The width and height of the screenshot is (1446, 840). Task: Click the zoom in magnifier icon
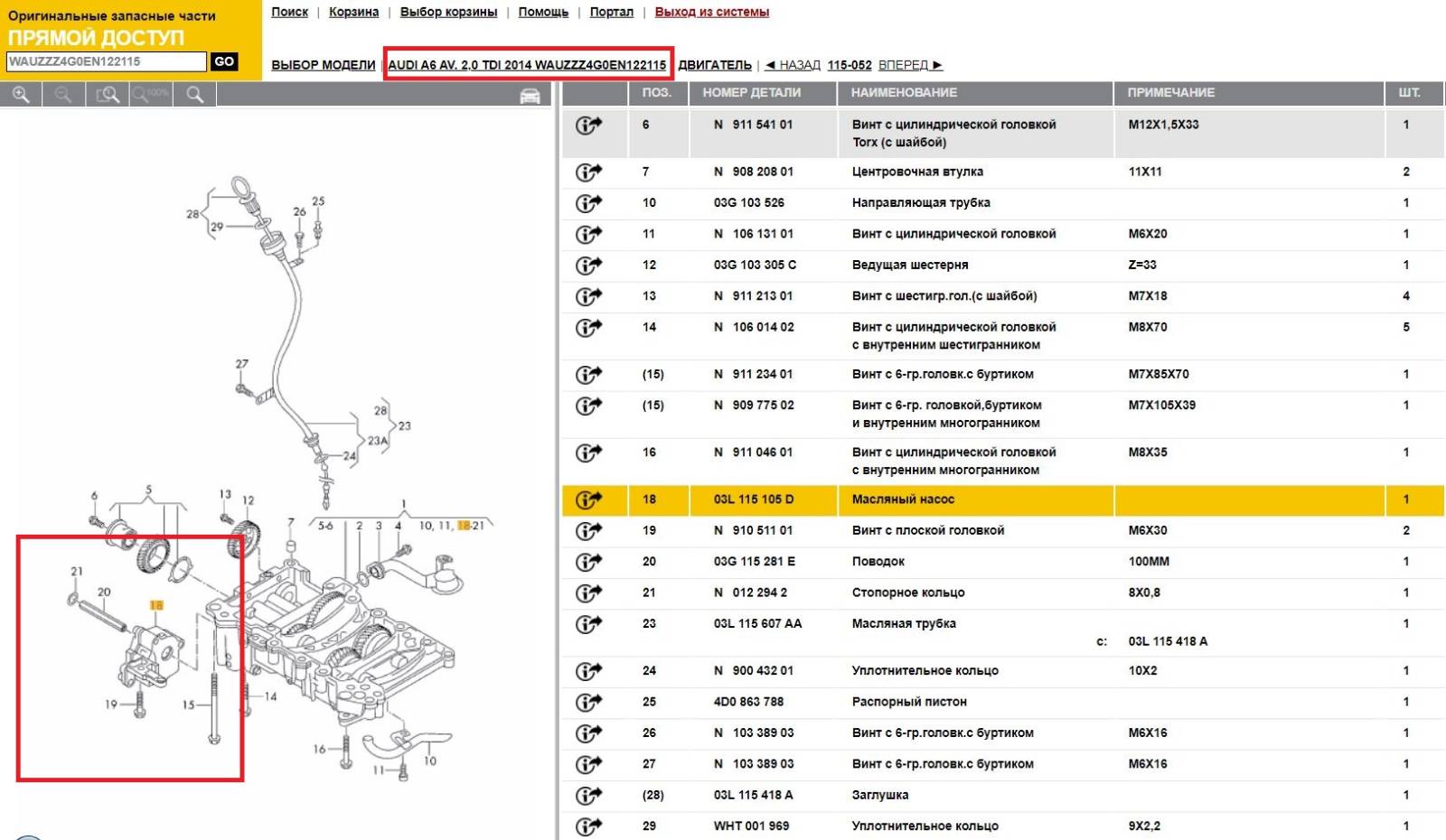pos(22,94)
